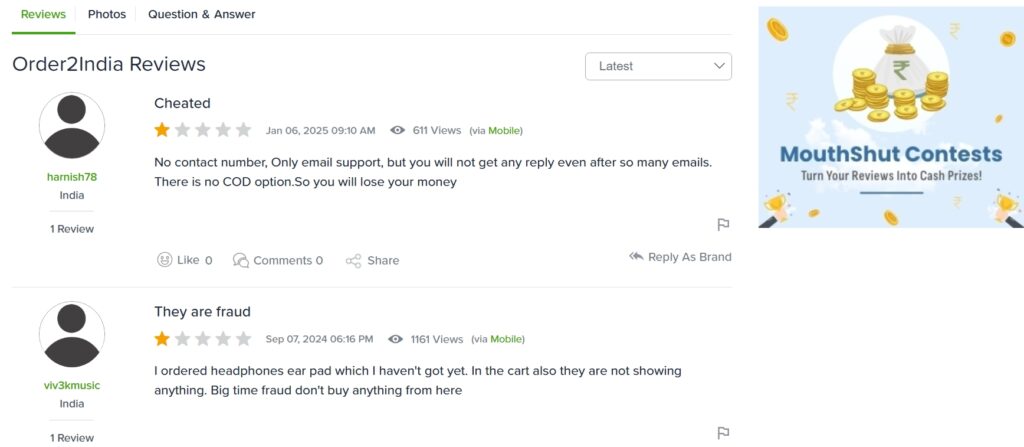The height and width of the screenshot is (447, 1024).
Task: Open the MouthShut Contests banner
Action: 891,117
